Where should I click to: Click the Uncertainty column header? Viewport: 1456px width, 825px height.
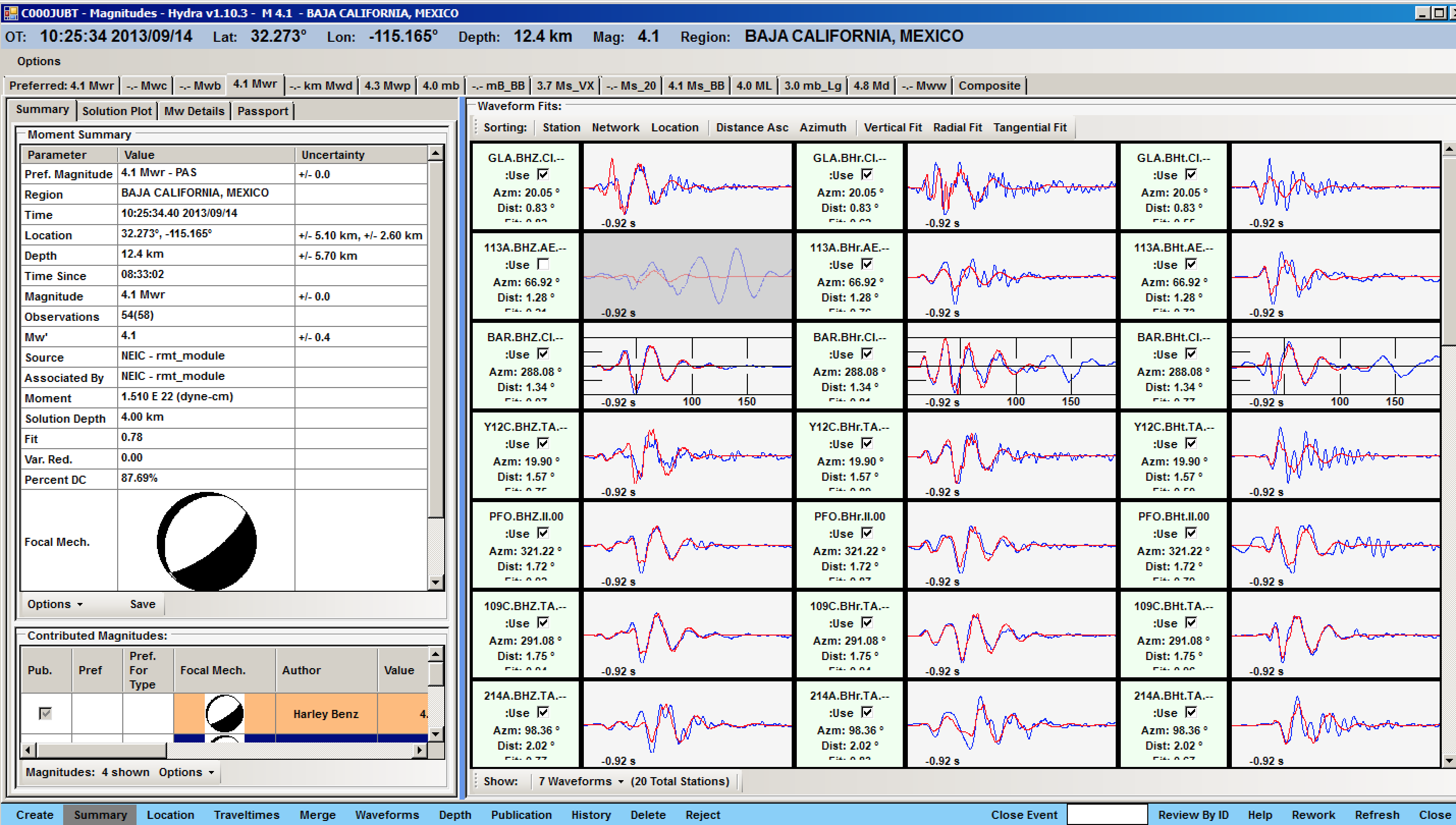click(x=361, y=155)
